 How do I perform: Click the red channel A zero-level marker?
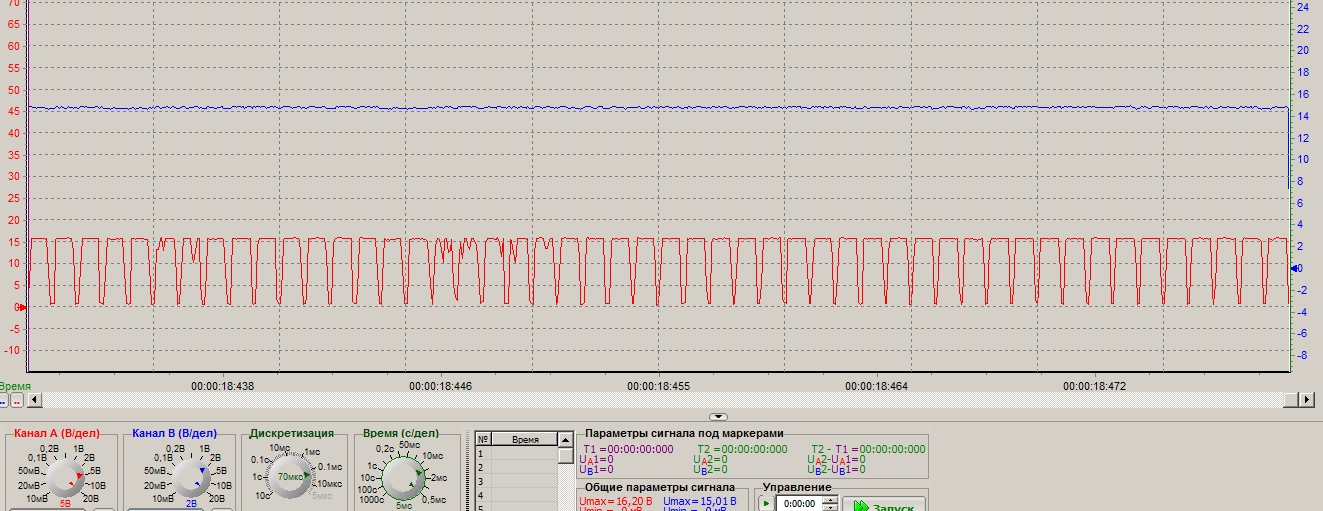22,307
